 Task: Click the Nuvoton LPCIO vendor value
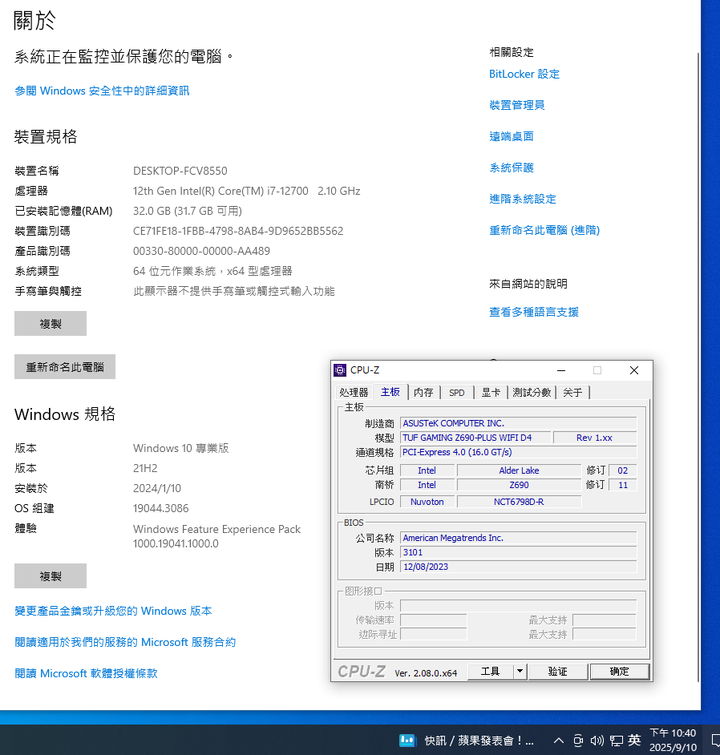click(427, 502)
